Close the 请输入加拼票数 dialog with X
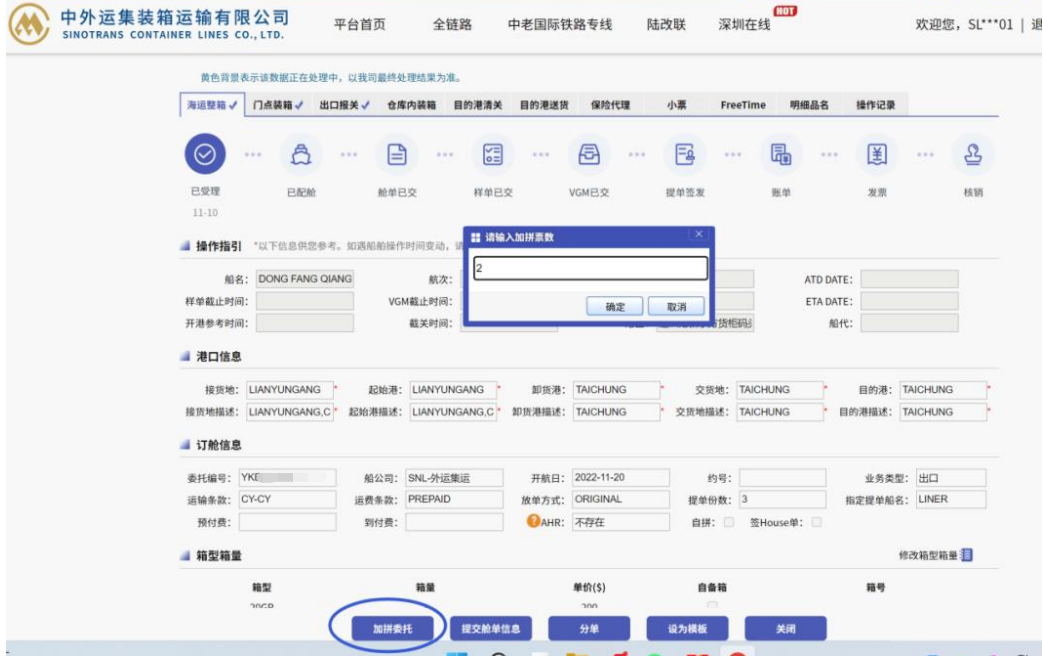Image resolution: width=1043 pixels, height=656 pixels. pos(698,234)
